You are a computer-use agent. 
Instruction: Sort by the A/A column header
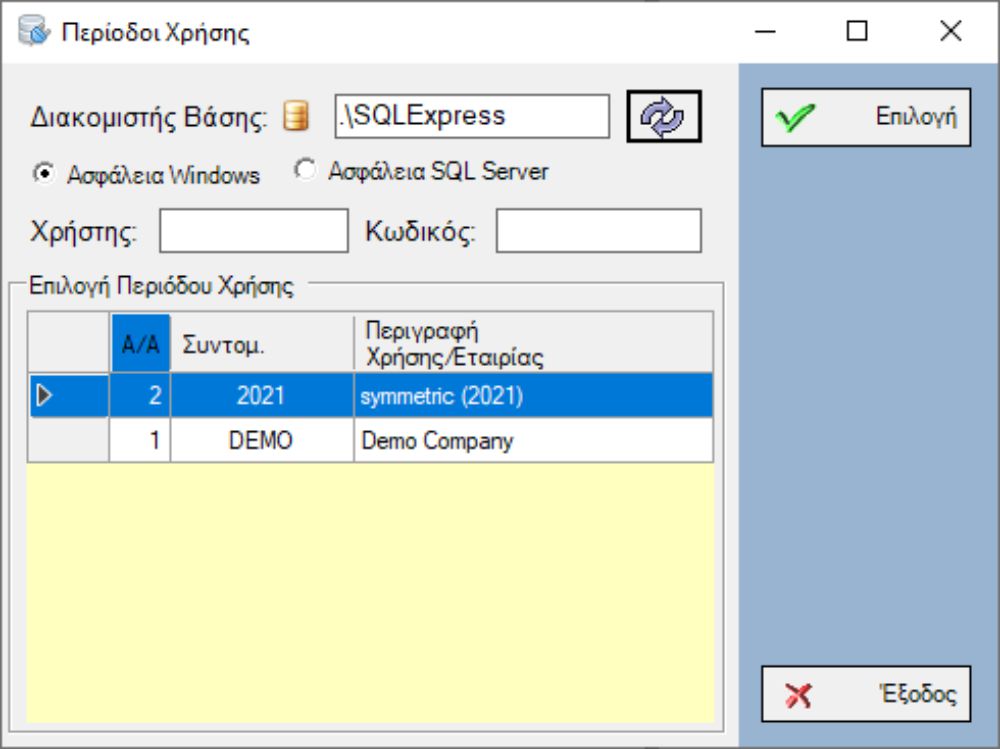(x=140, y=343)
